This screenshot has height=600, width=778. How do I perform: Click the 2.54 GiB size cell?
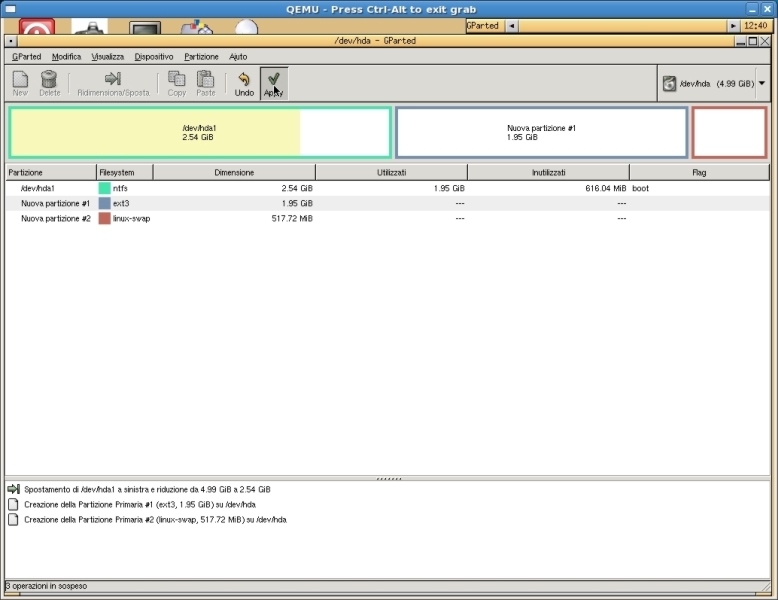click(297, 188)
